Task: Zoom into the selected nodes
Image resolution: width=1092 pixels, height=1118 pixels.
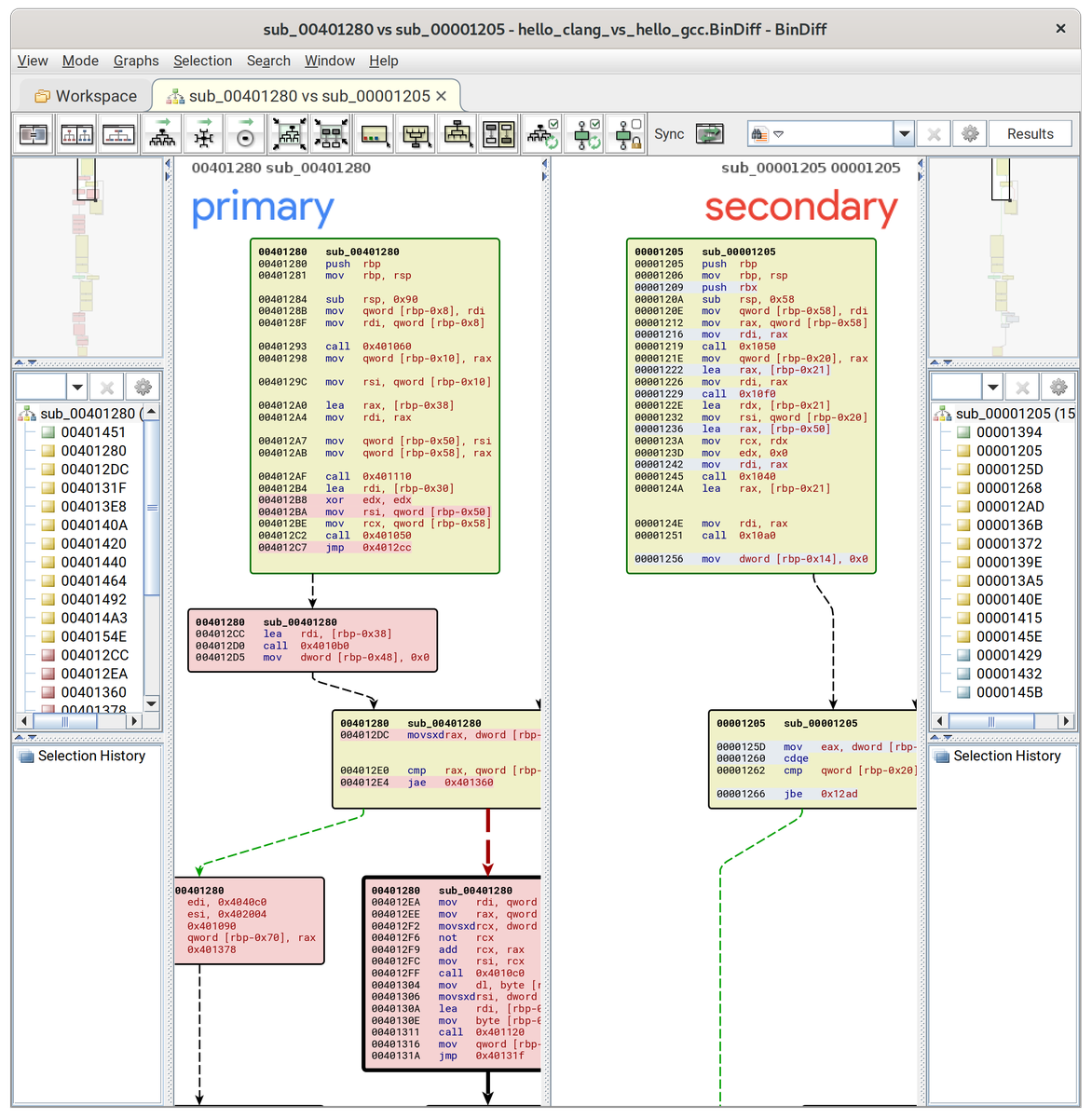Action: [331, 133]
